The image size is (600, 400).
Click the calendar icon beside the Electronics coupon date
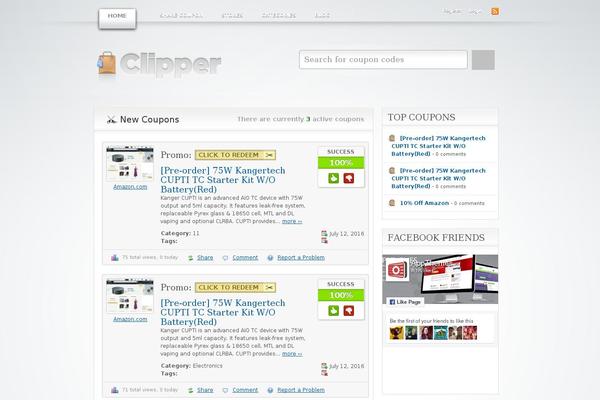point(324,366)
